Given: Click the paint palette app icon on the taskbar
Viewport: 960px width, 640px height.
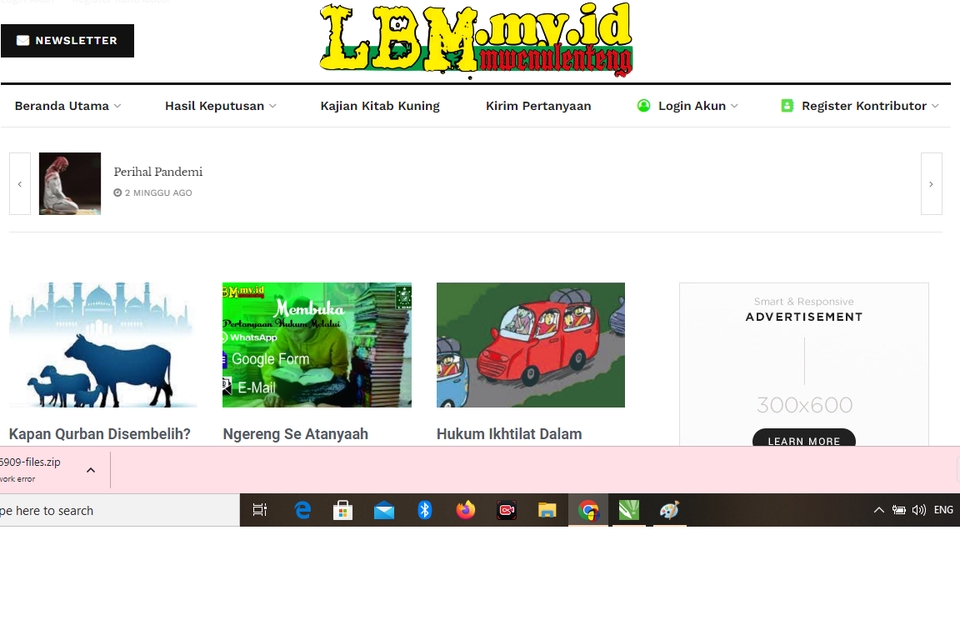Looking at the screenshot, I should [x=668, y=510].
